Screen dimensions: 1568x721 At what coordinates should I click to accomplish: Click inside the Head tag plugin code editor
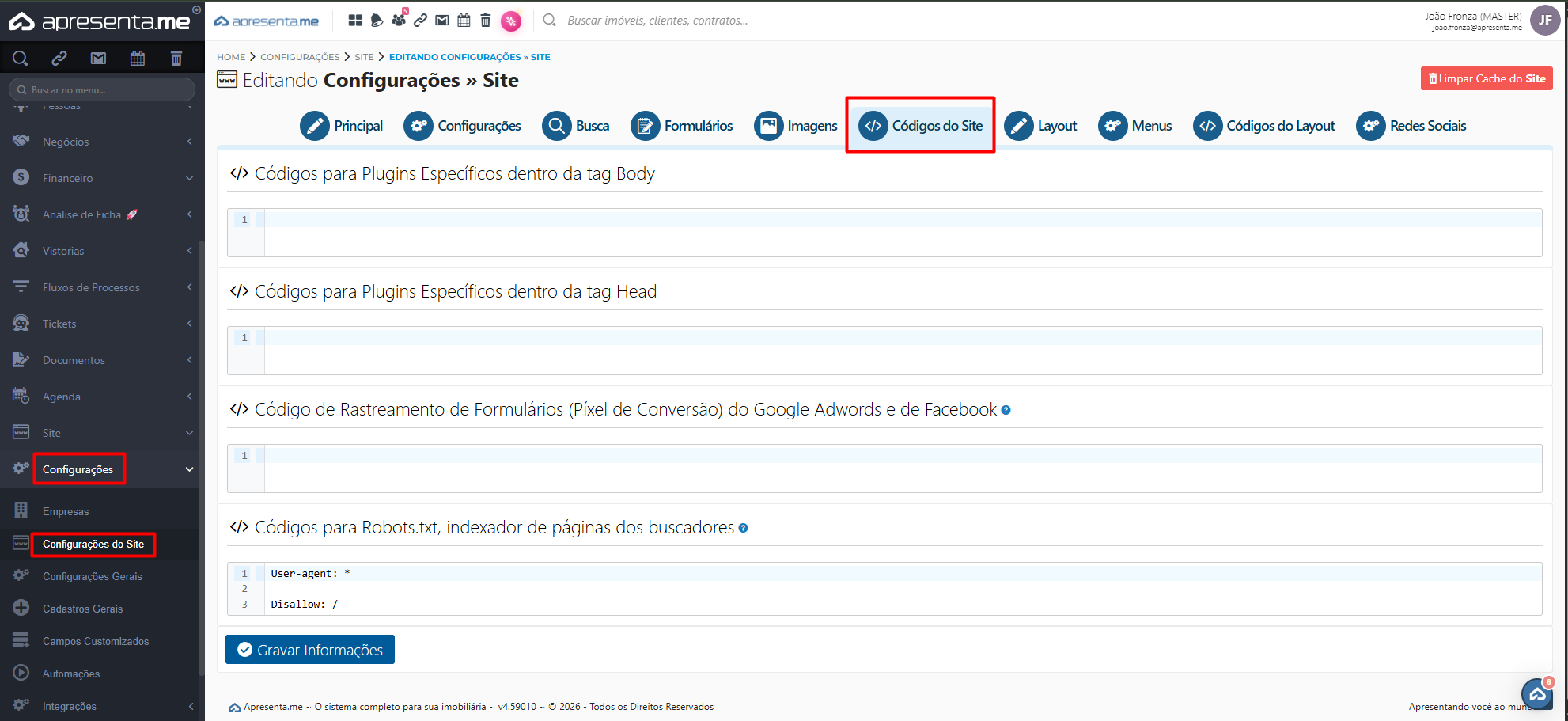[x=884, y=351]
